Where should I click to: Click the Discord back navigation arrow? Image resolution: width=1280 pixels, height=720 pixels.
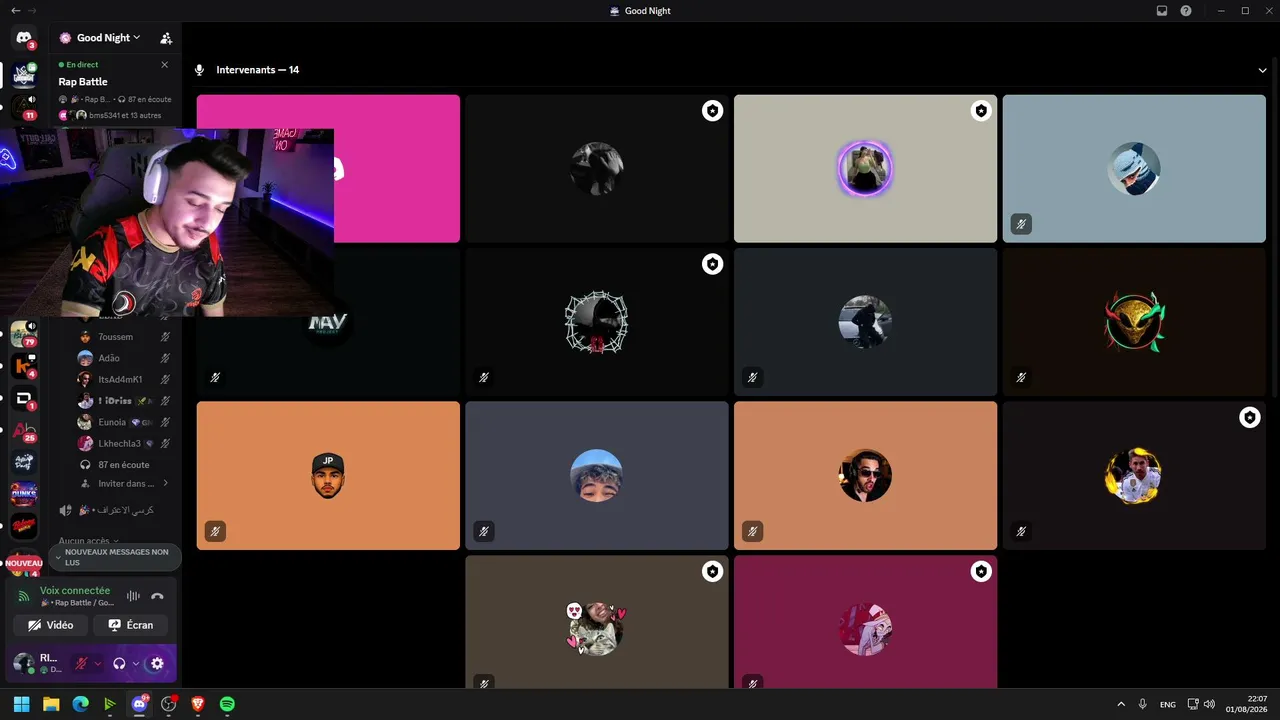point(15,10)
